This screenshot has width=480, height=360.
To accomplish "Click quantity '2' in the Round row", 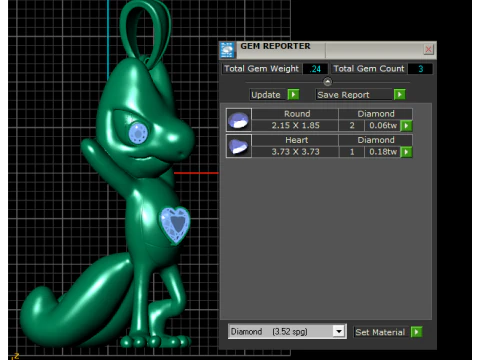I will tap(352, 125).
